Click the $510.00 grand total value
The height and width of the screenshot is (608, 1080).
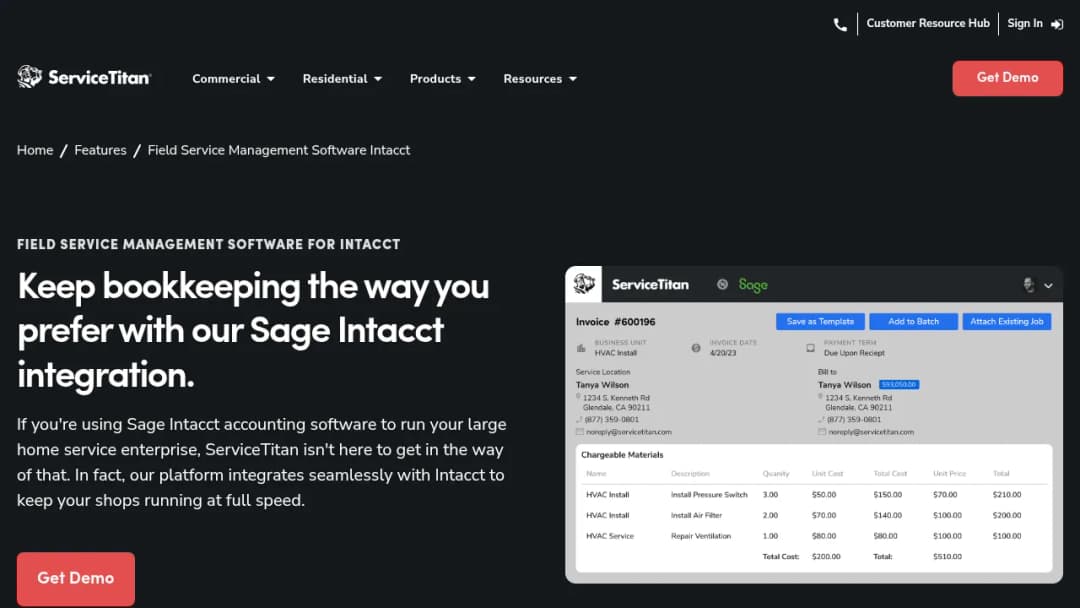pyautogui.click(x=947, y=556)
